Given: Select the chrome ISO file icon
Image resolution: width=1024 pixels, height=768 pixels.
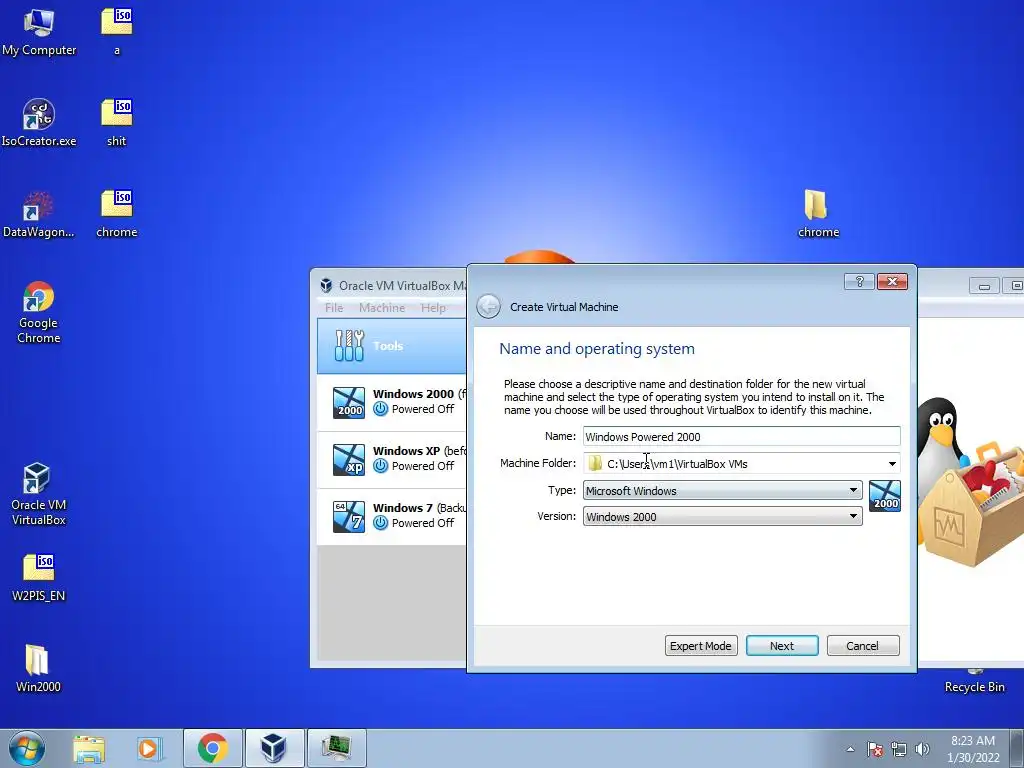Looking at the screenshot, I should (x=117, y=214).
